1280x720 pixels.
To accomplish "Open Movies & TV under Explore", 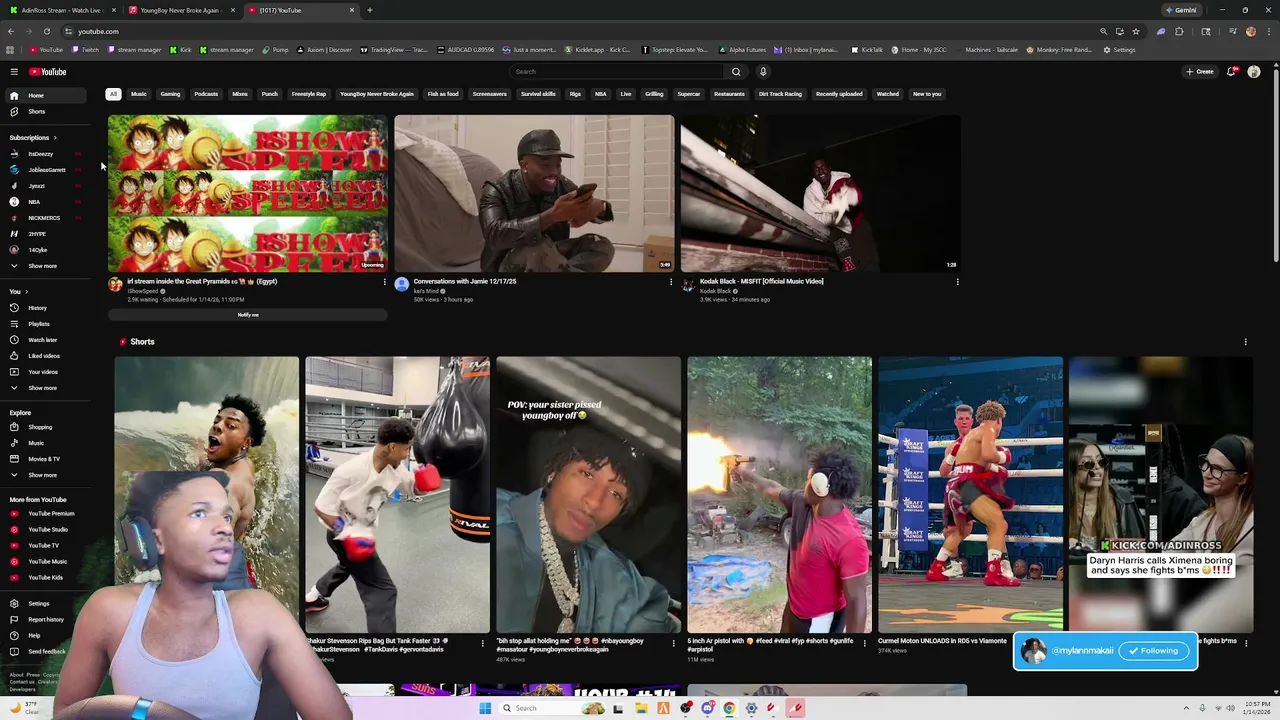I will [48, 459].
